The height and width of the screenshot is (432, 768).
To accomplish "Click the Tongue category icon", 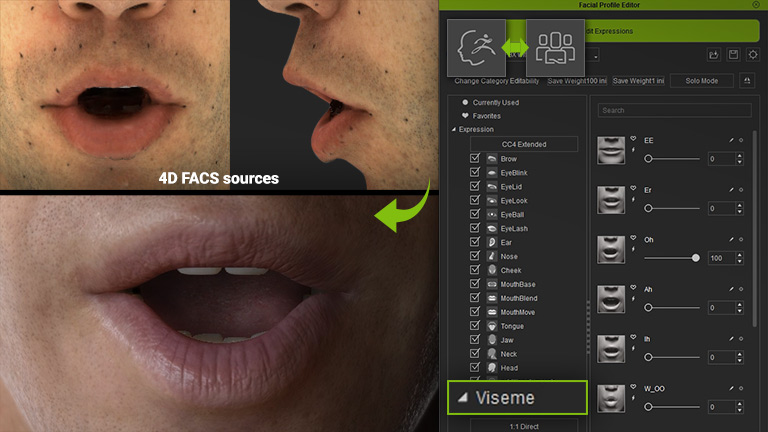I will point(492,326).
